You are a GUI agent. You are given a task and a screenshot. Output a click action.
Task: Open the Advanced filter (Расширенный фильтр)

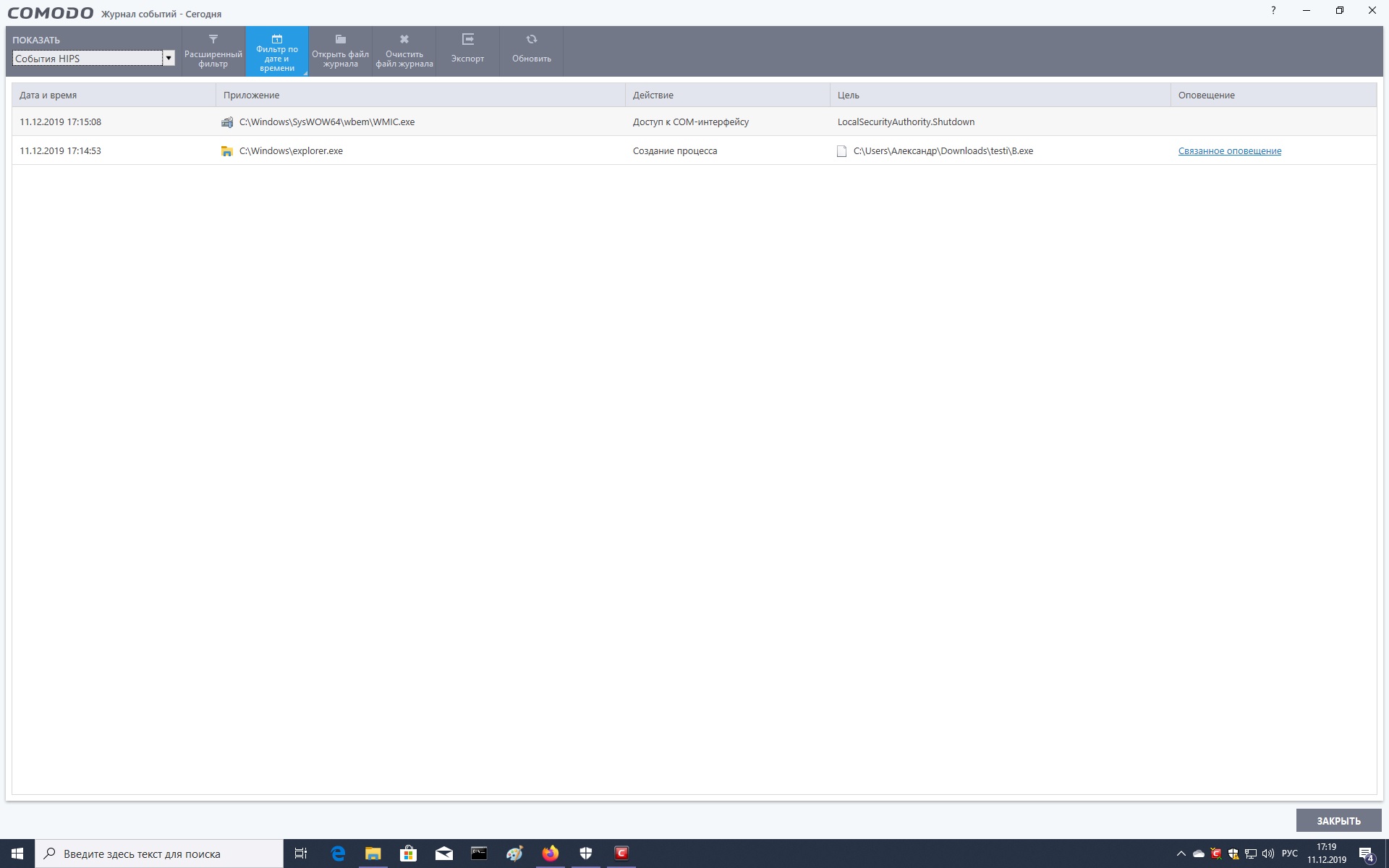coord(213,51)
